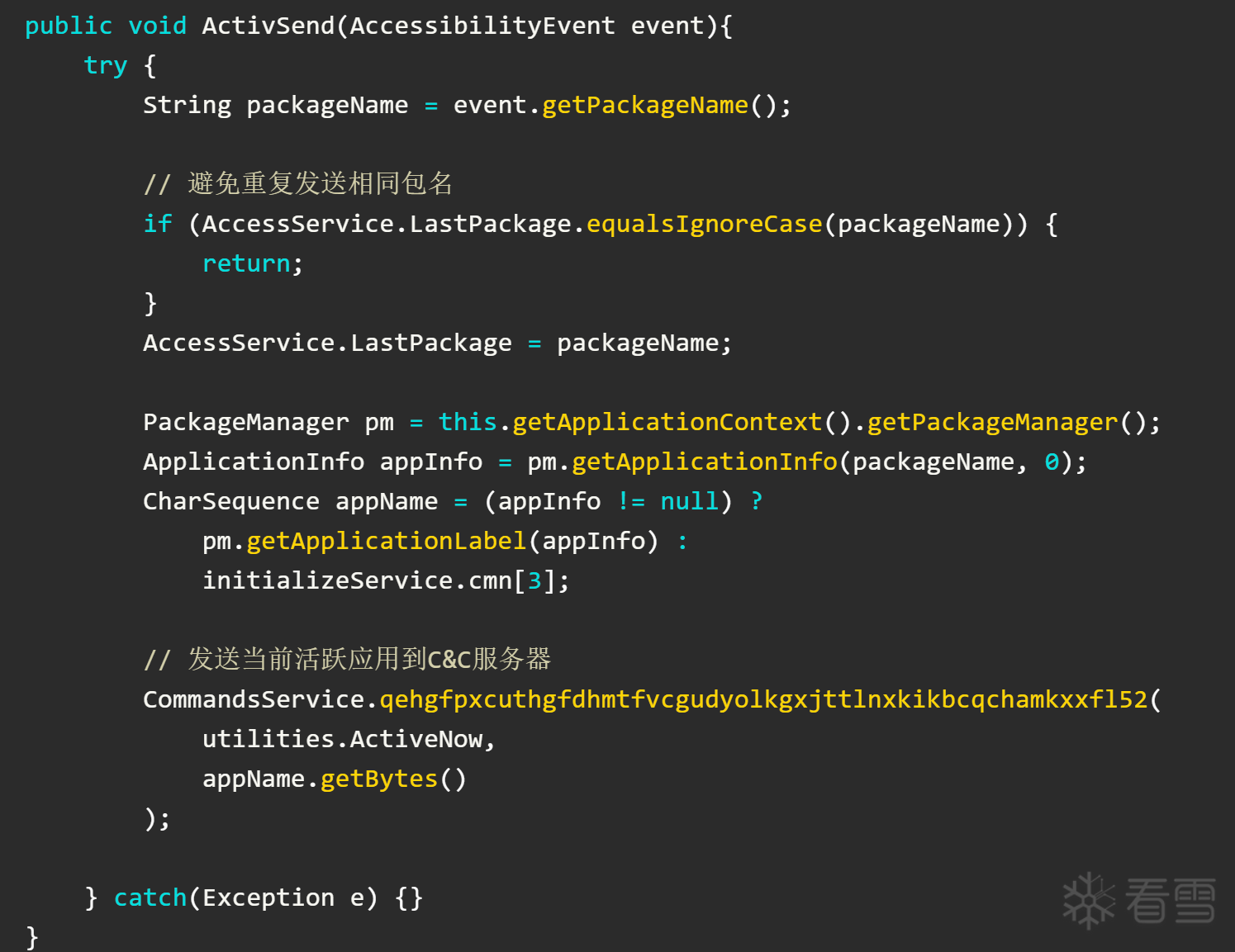
Task: Click 'PackageManager pm' declaration
Action: [x=268, y=422]
